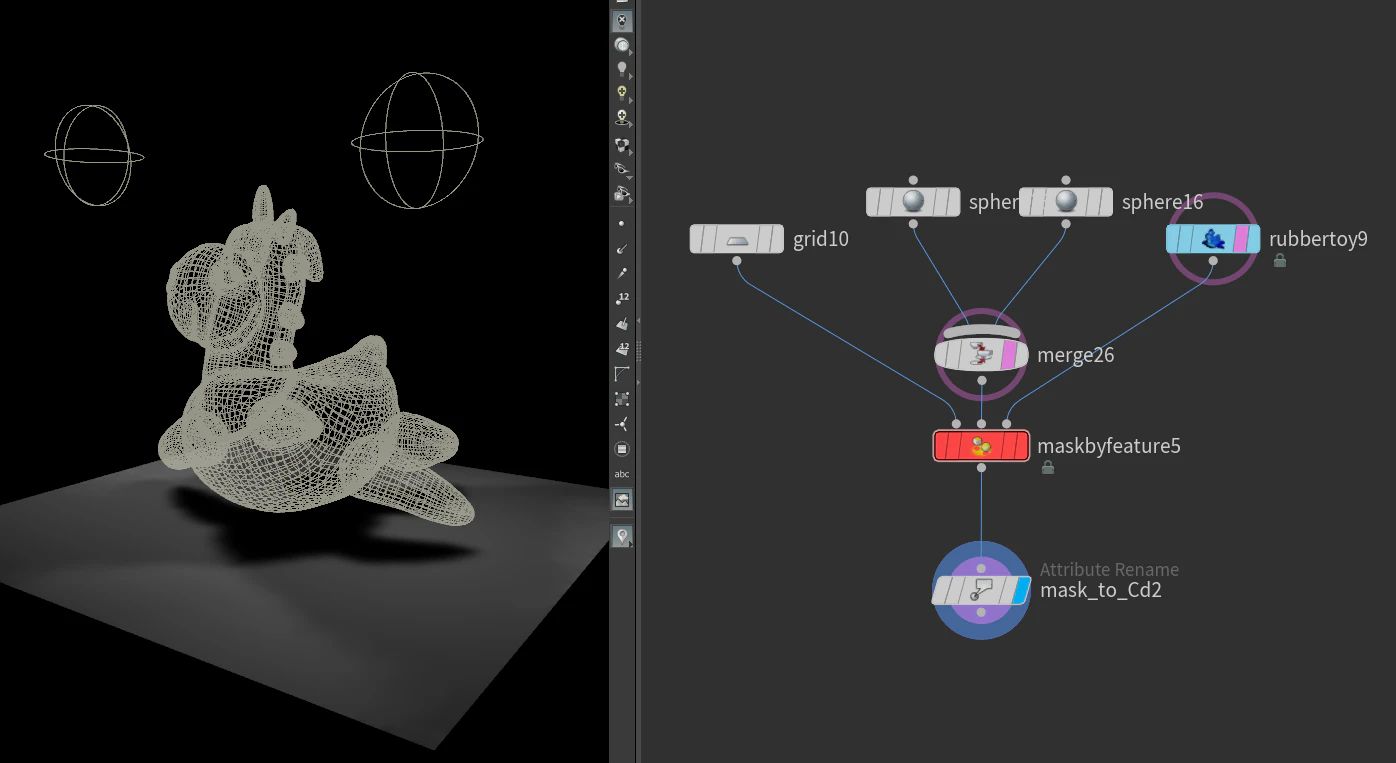This screenshot has height=763, width=1396.
Task: Toggle the abc text display option
Action: point(622,474)
